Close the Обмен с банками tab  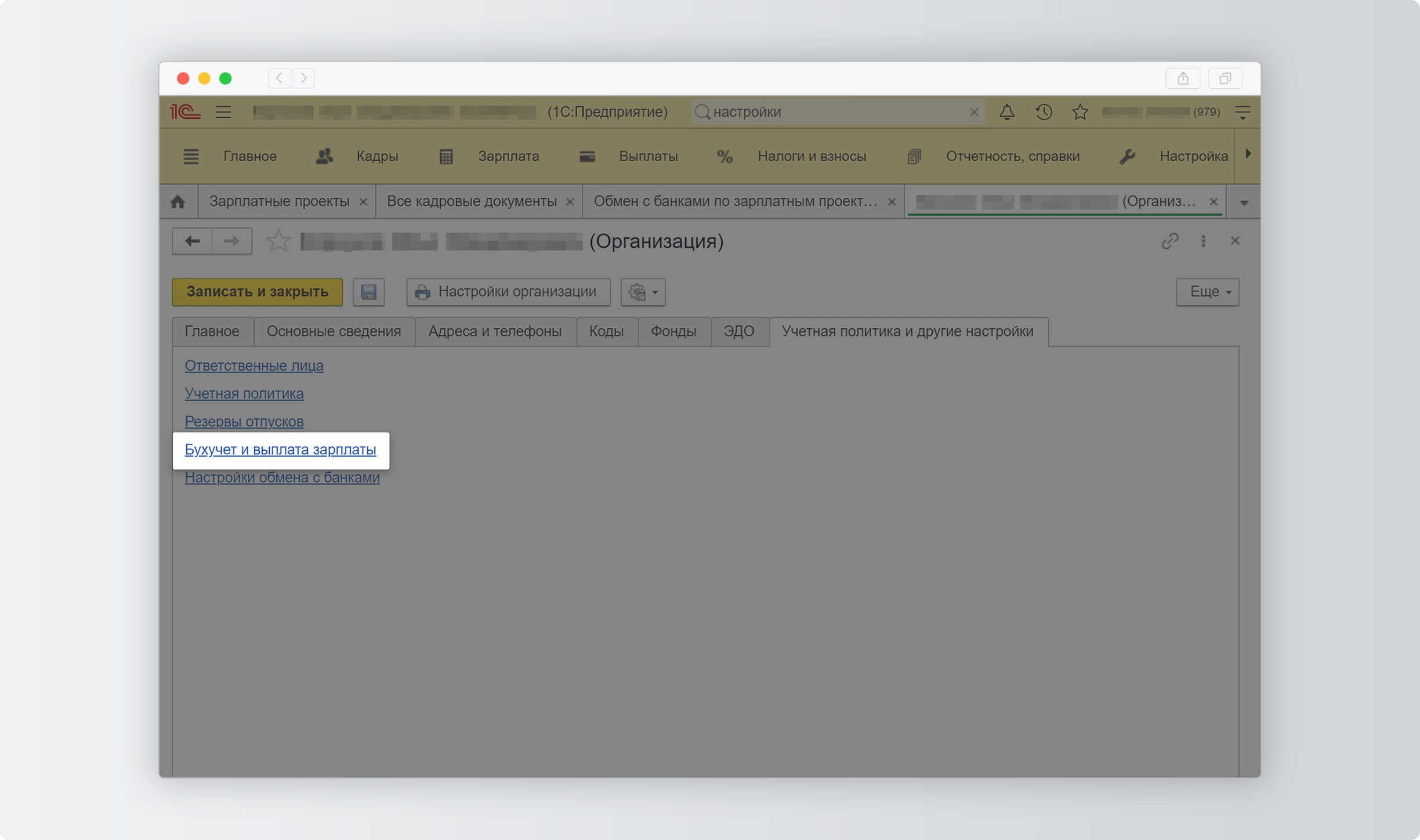892,201
